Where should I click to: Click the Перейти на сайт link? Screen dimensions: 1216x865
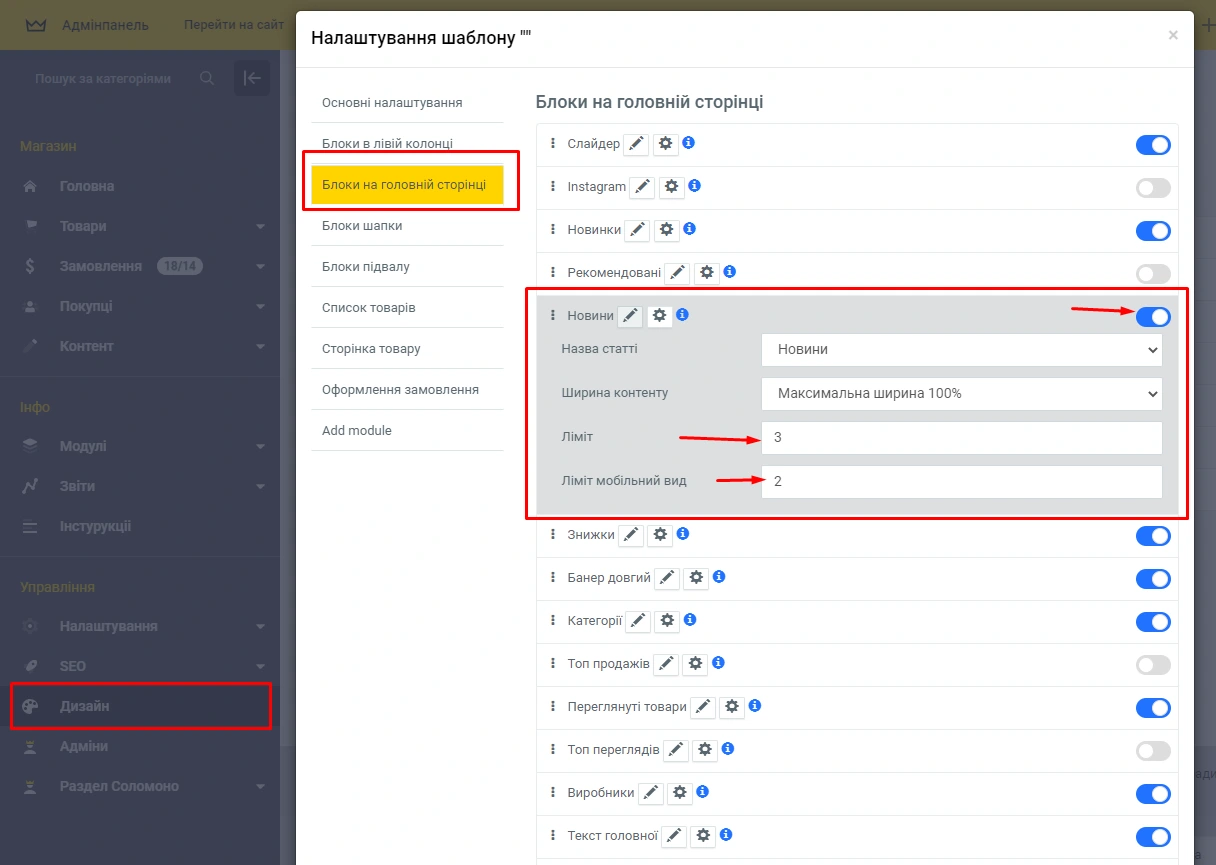point(234,25)
